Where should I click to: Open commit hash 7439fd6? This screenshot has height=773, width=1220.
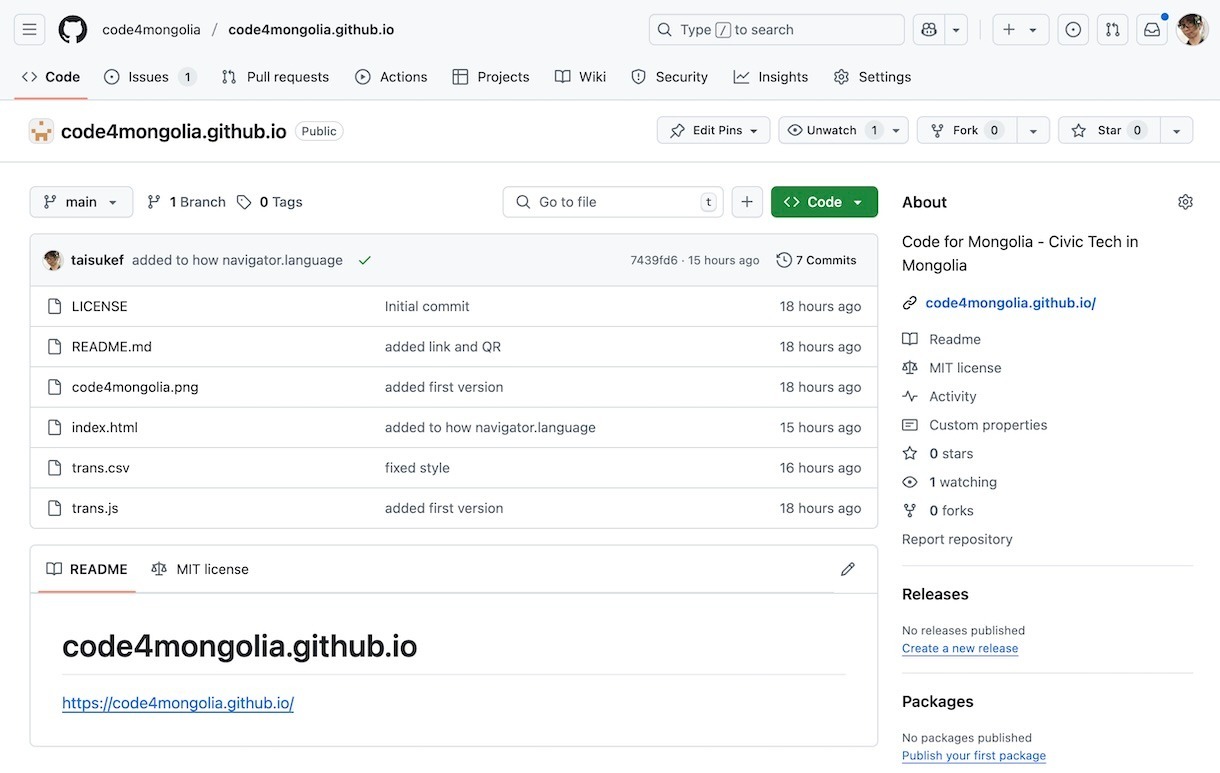tap(654, 260)
